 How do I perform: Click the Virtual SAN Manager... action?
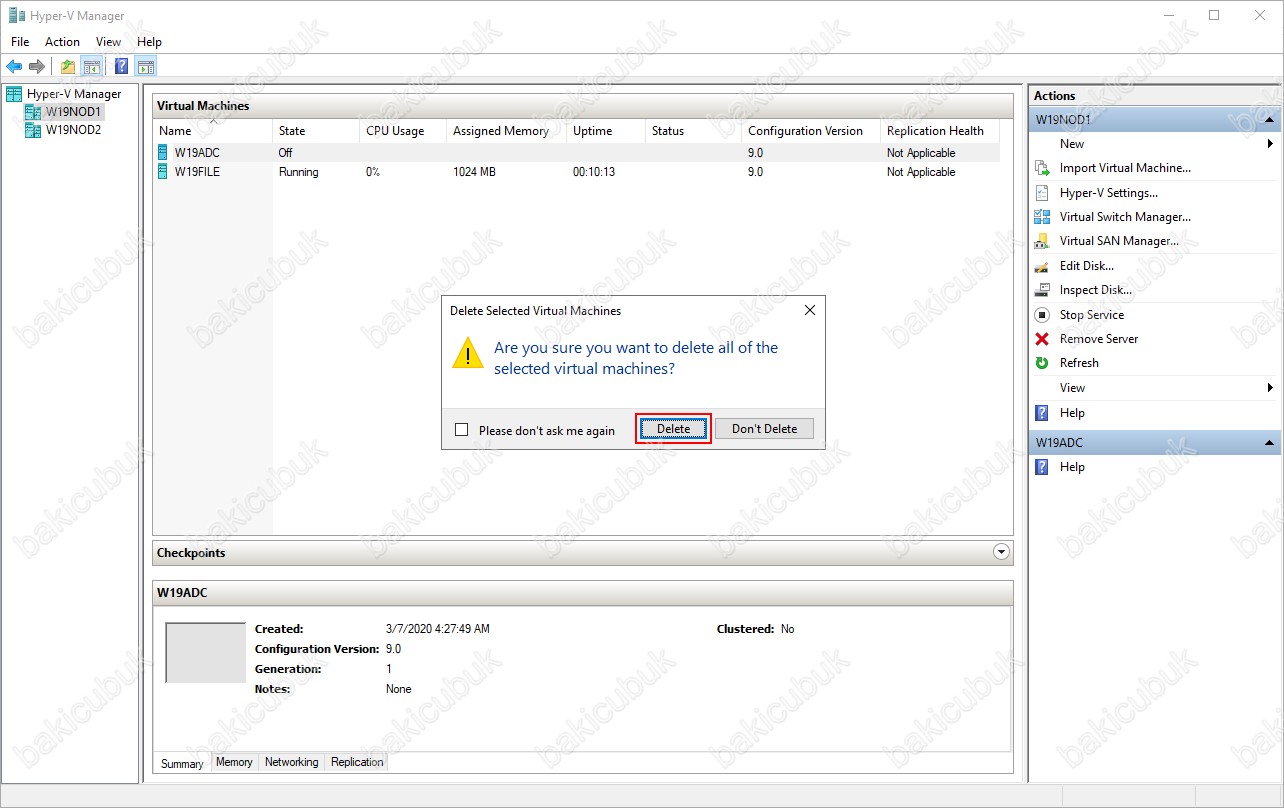pos(1119,241)
